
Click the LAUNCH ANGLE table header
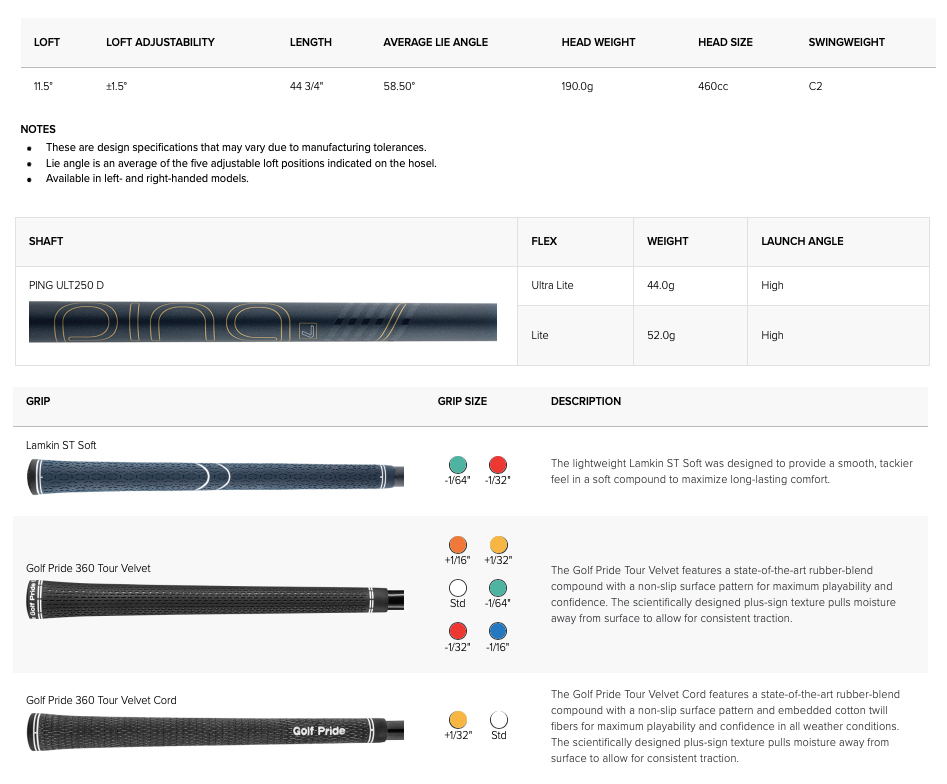[x=802, y=242]
